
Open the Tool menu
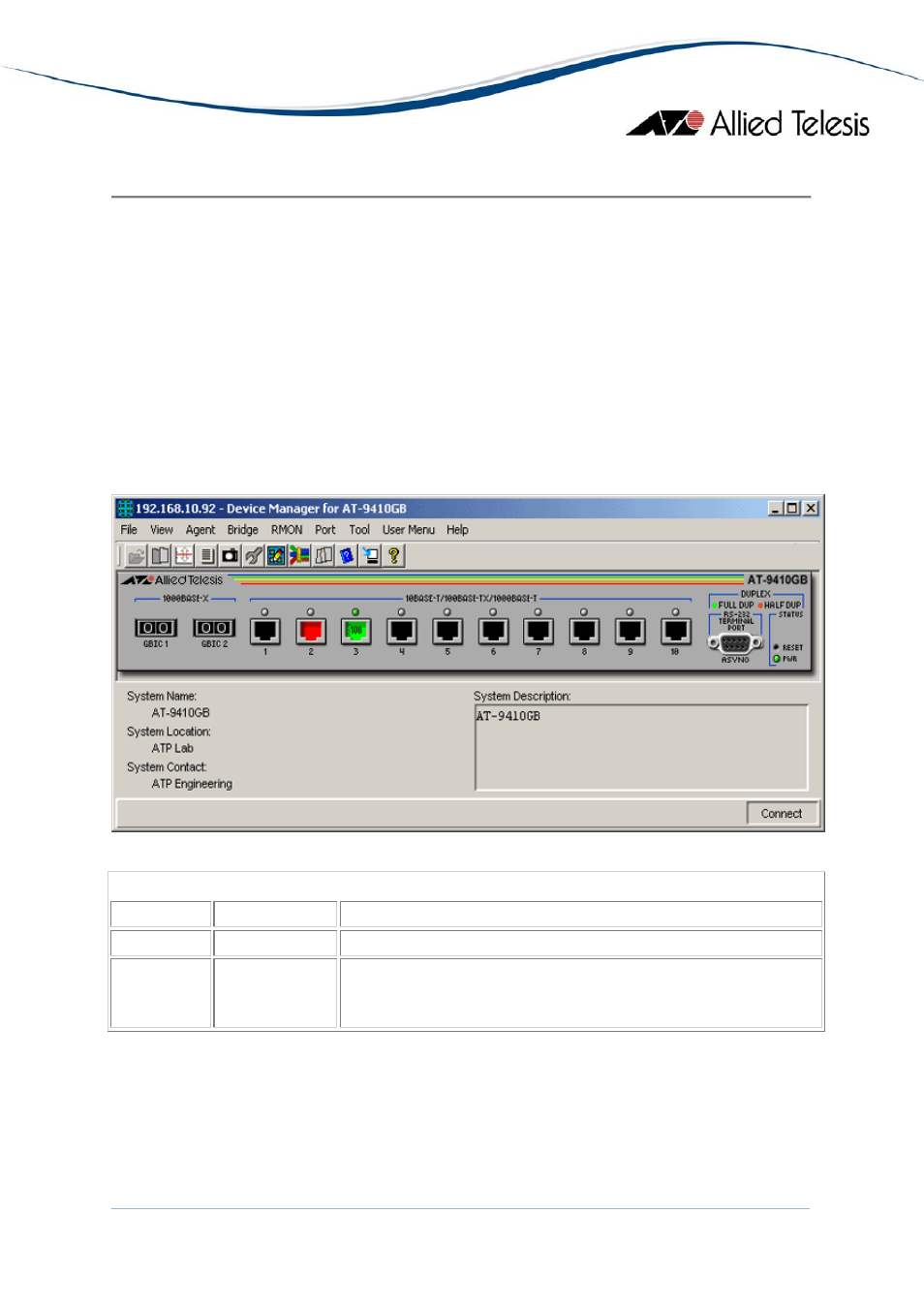point(359,530)
